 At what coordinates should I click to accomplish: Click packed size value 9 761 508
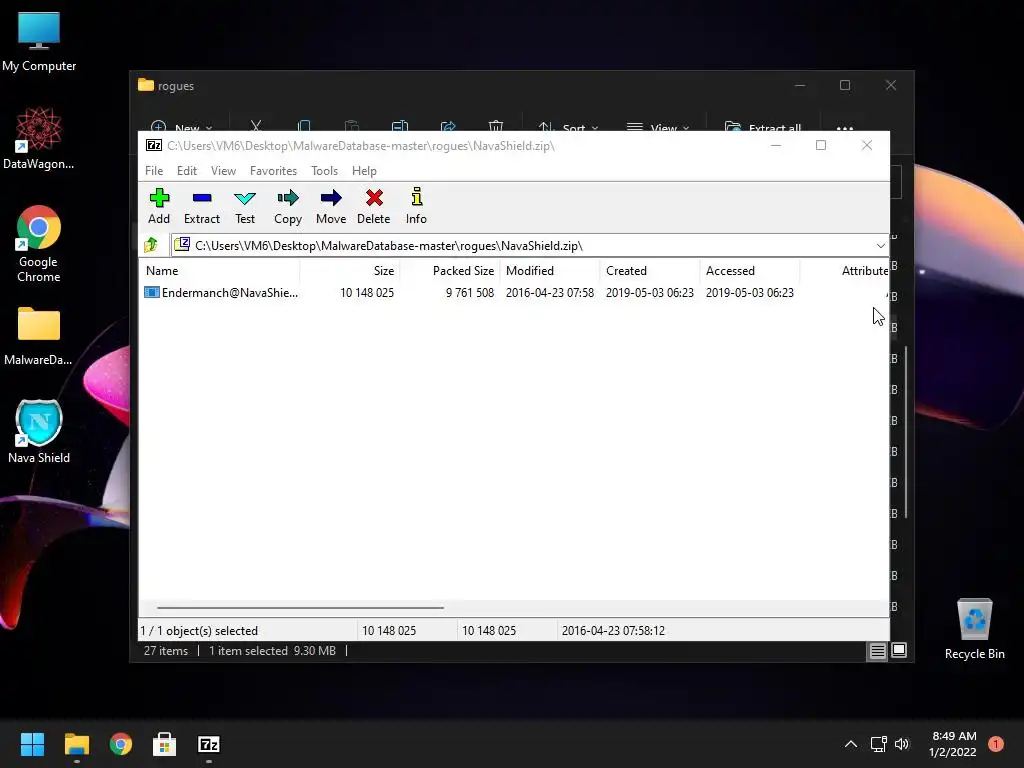tap(470, 293)
